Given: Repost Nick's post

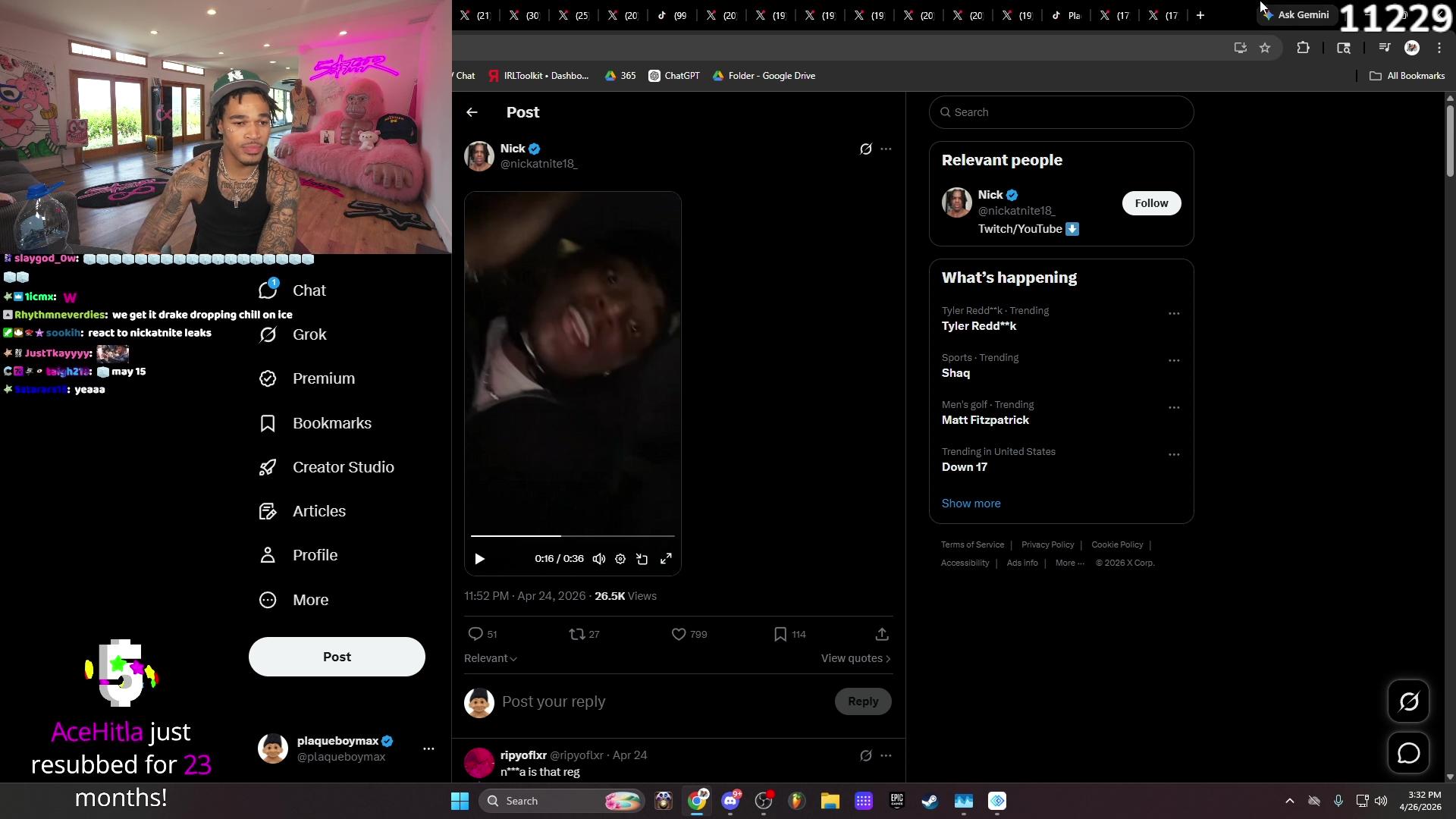Looking at the screenshot, I should coord(577,634).
